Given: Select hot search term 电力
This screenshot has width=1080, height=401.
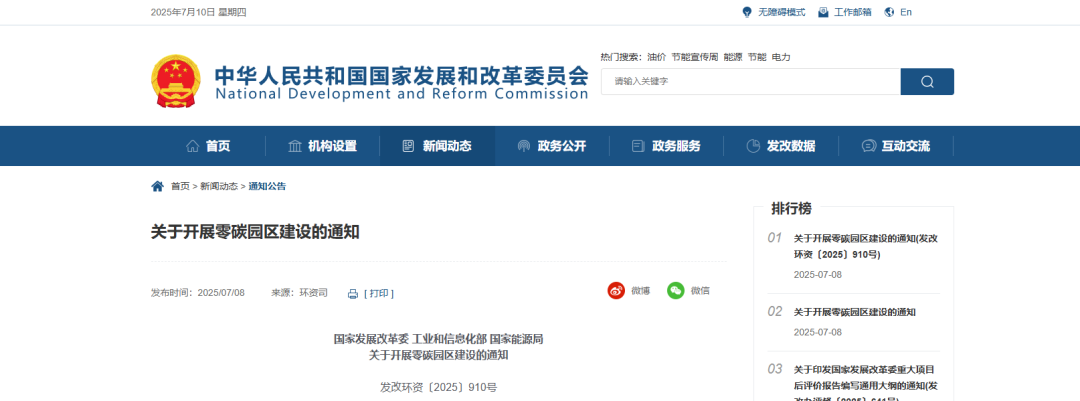Looking at the screenshot, I should click(781, 57).
